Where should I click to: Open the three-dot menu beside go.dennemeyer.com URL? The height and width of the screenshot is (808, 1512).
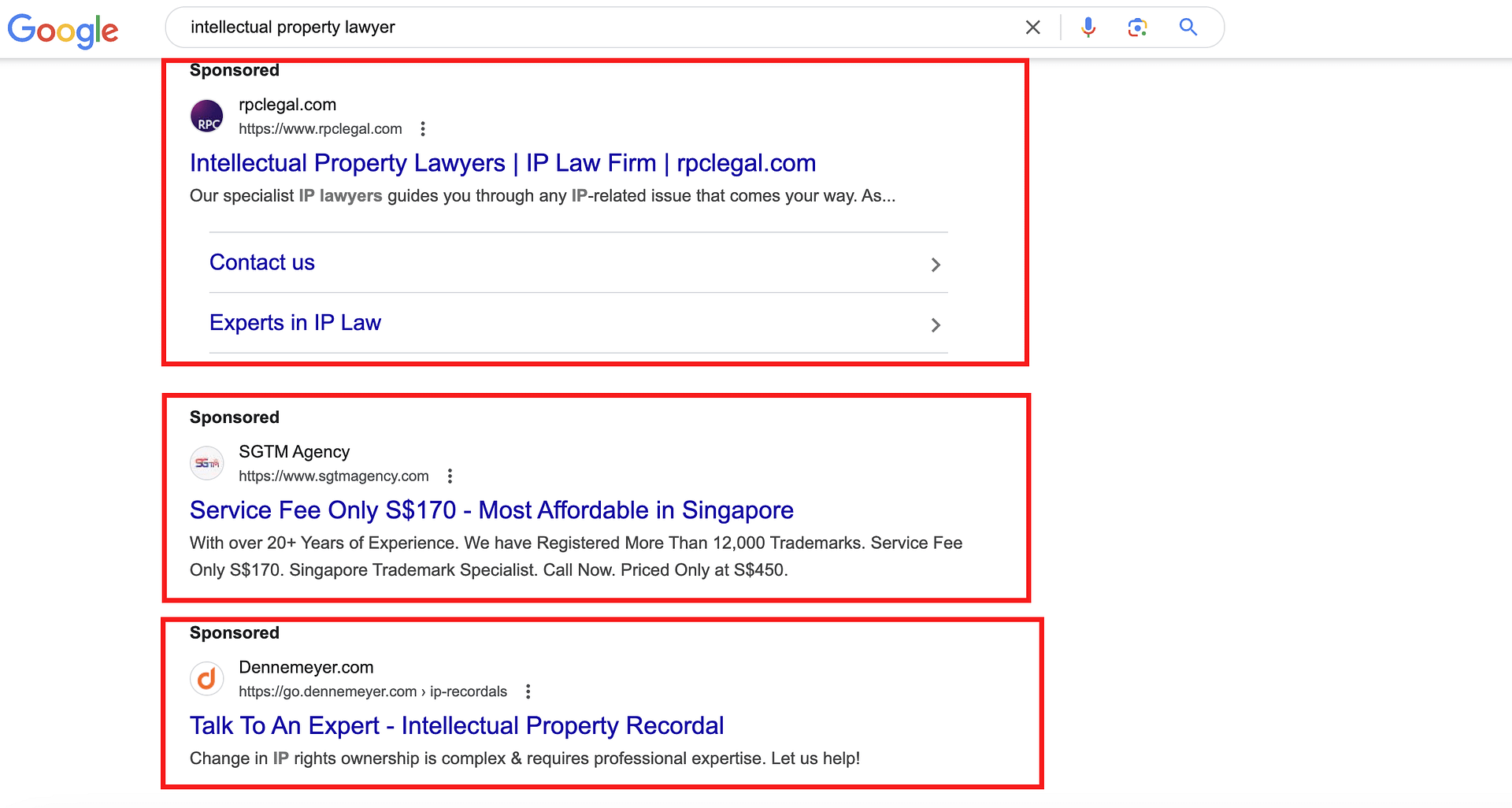(528, 691)
